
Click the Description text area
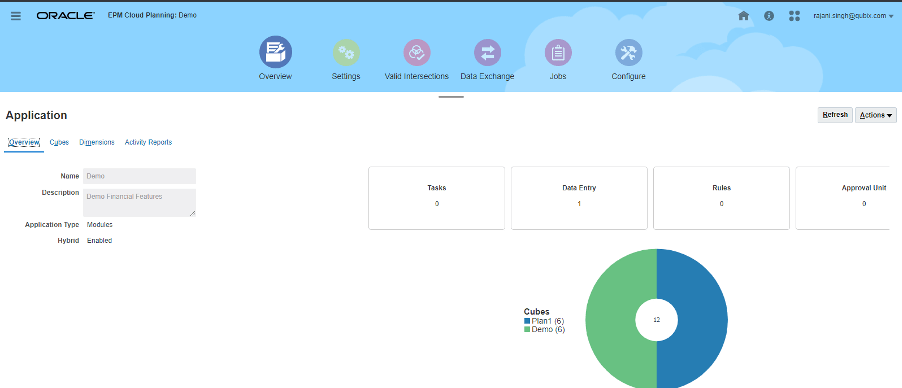(x=140, y=203)
